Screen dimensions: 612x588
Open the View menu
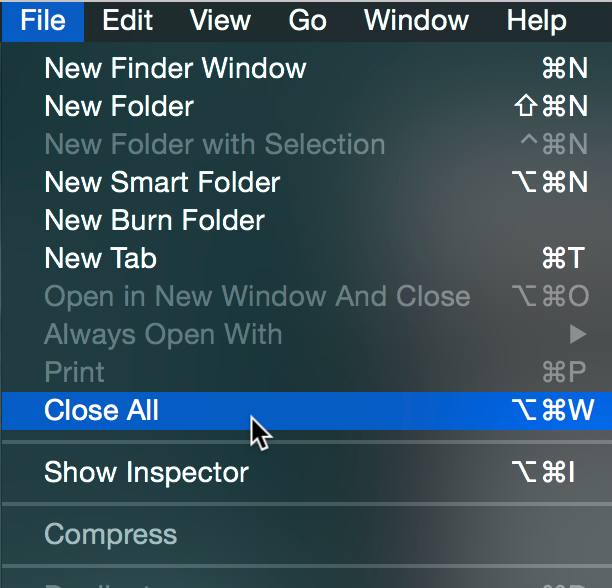(220, 21)
